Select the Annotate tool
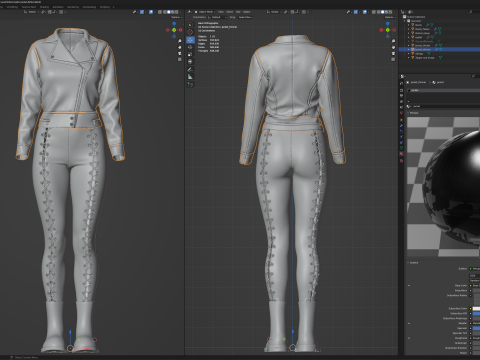Image resolution: width=480 pixels, height=360 pixels. [x=190, y=70]
